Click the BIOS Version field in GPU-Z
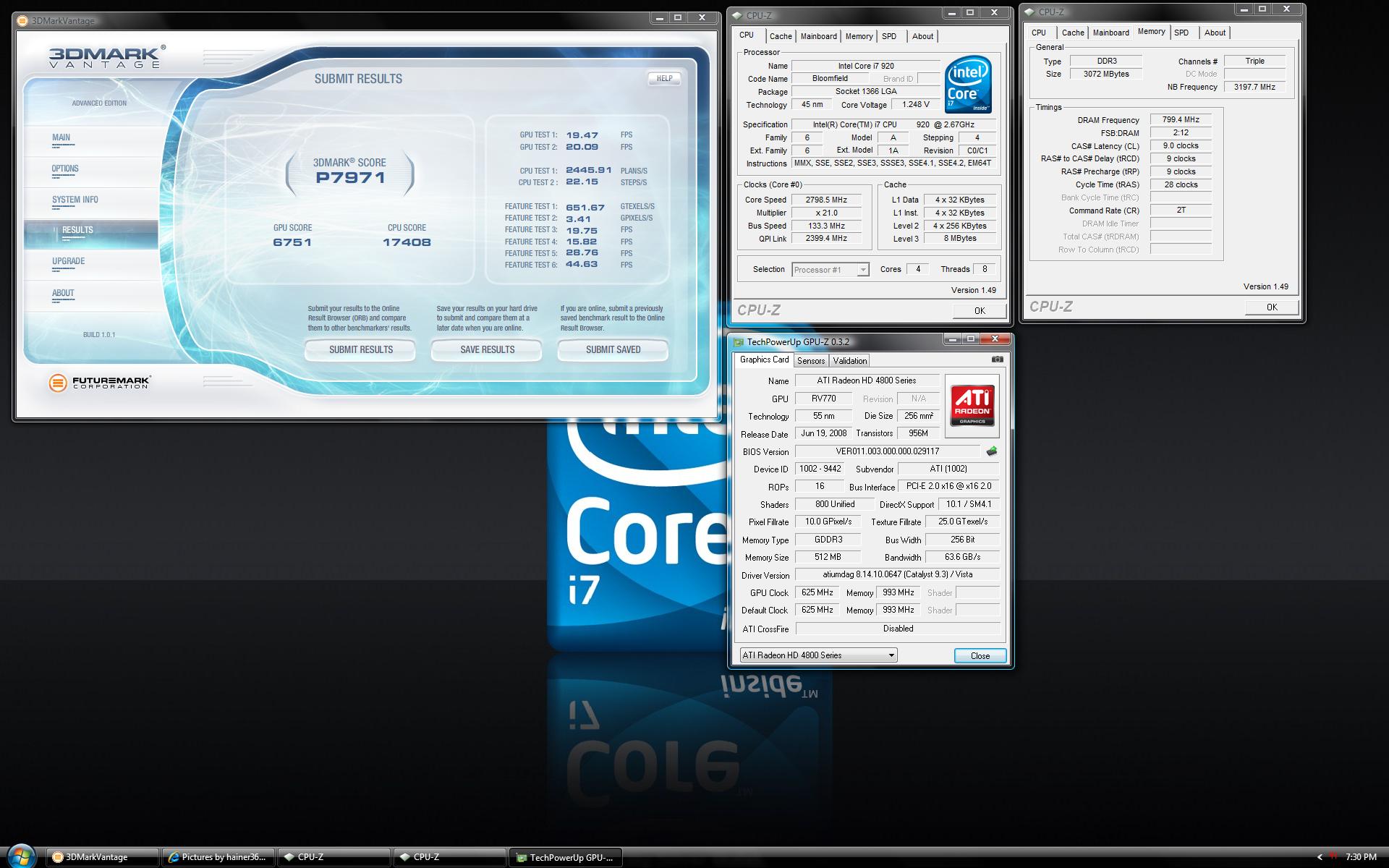The image size is (1389, 868). [x=888, y=451]
